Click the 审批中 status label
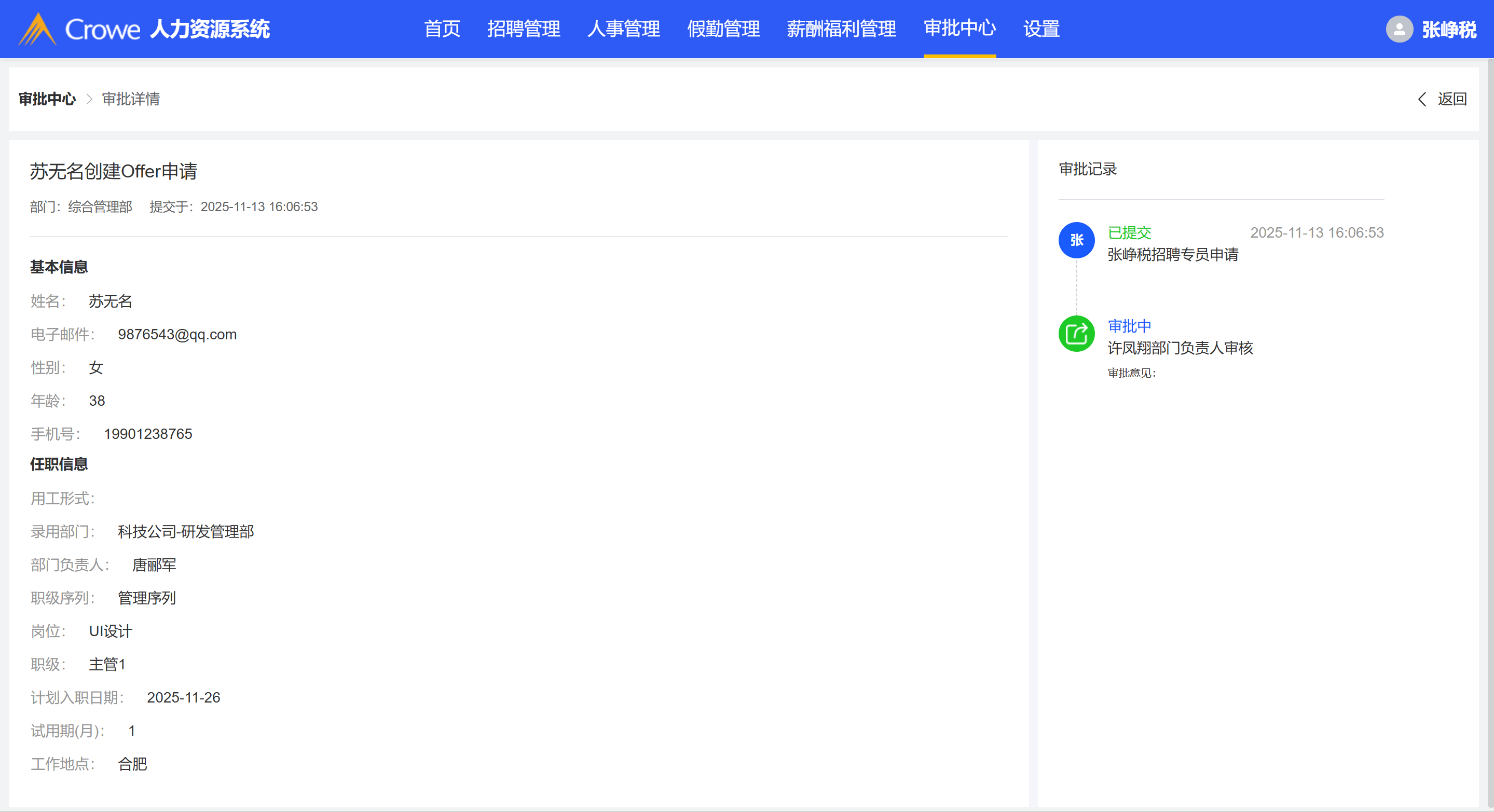This screenshot has width=1494, height=812. click(x=1129, y=326)
